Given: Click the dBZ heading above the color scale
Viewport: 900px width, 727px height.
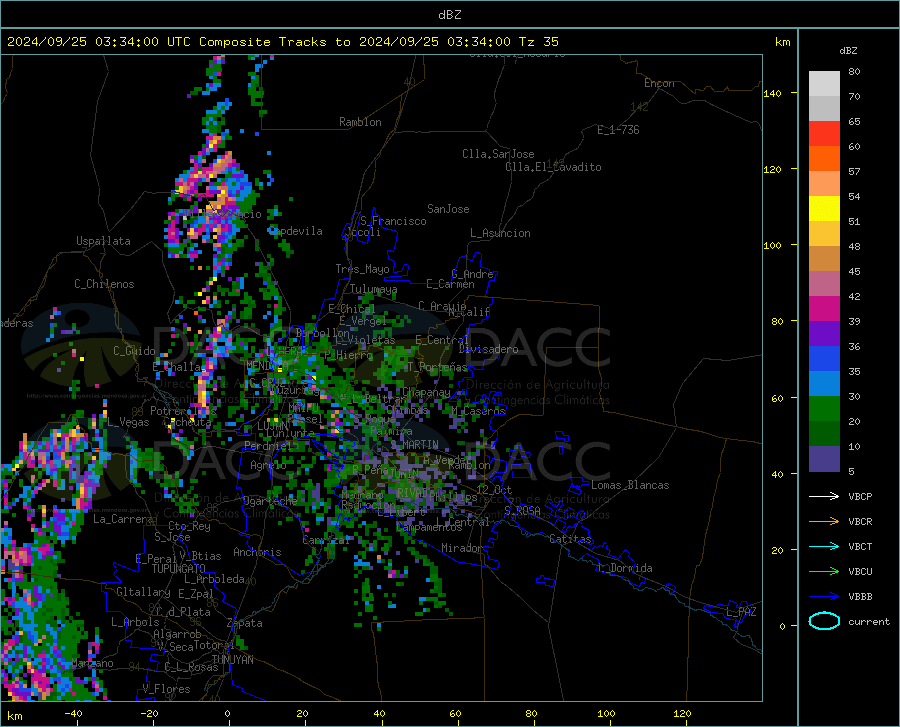Looking at the screenshot, I should pyautogui.click(x=848, y=50).
